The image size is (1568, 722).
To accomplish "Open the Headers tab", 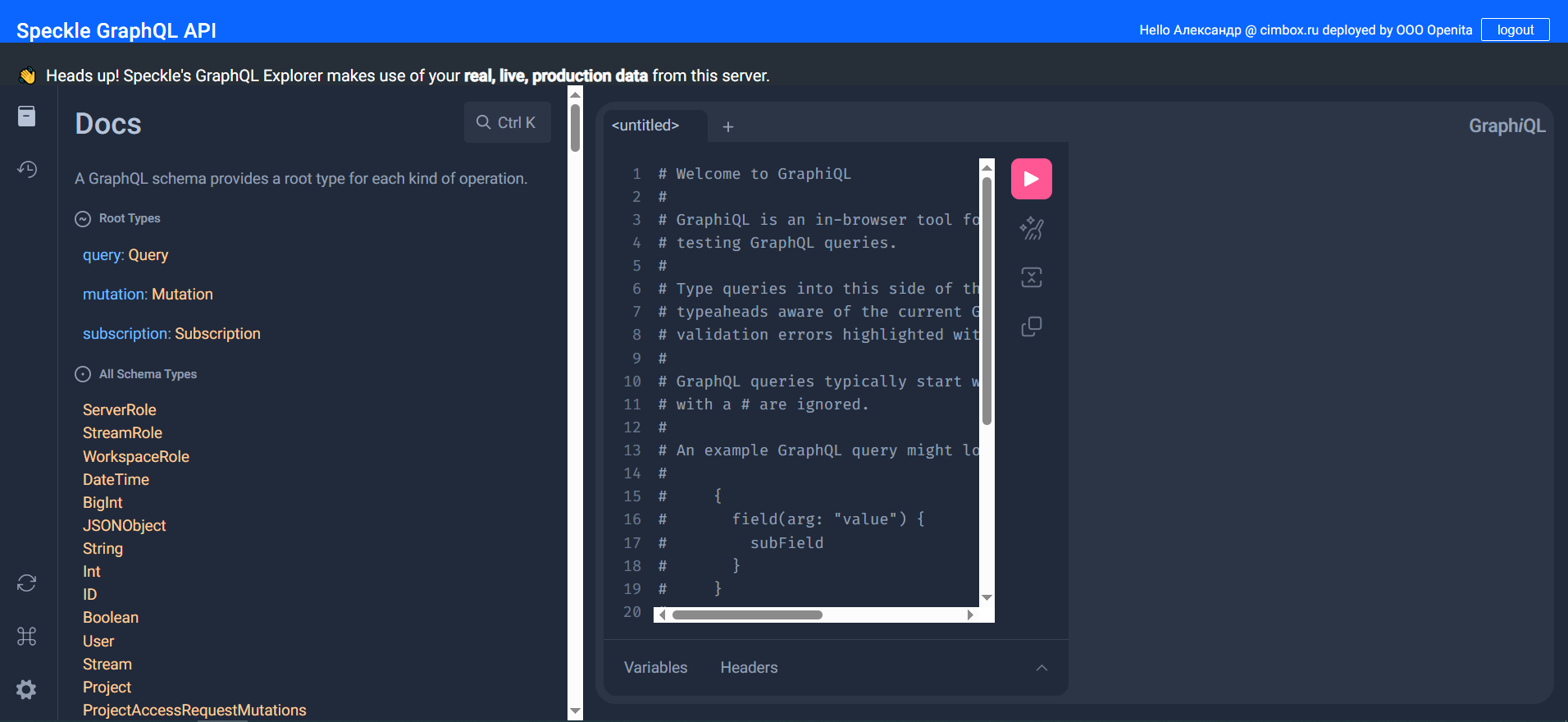I will [749, 668].
